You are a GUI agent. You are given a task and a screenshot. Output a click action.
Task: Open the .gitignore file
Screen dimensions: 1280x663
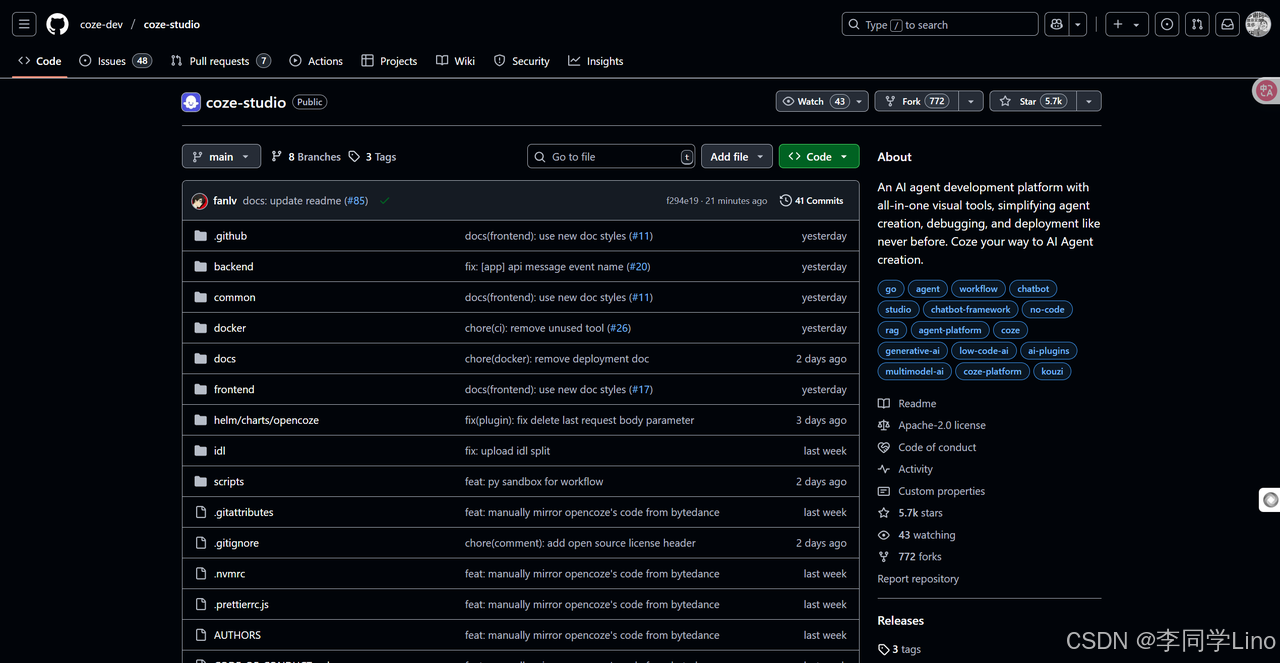click(x=236, y=543)
